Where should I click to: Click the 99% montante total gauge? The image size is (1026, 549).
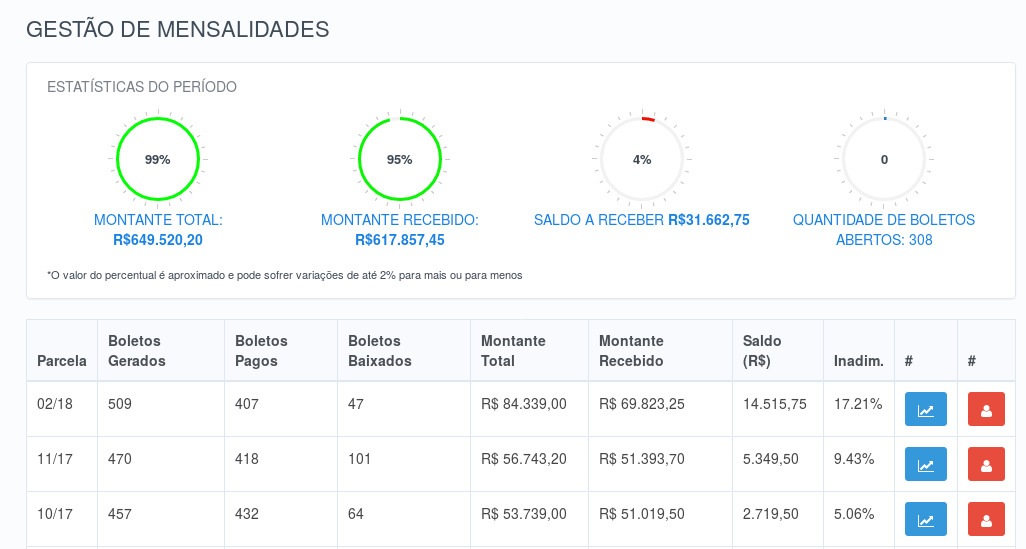pyautogui.click(x=158, y=159)
